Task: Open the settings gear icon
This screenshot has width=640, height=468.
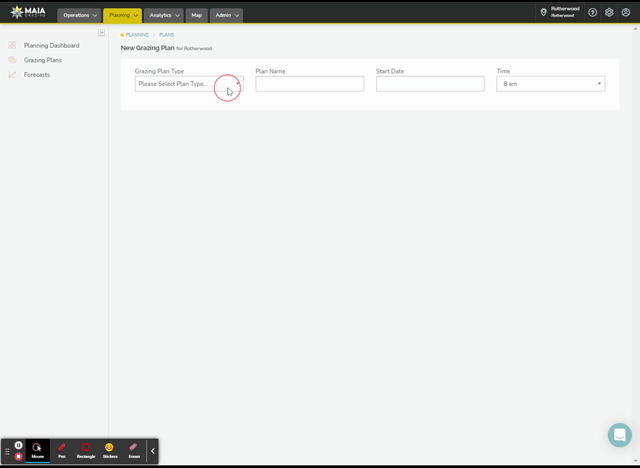Action: 609,13
